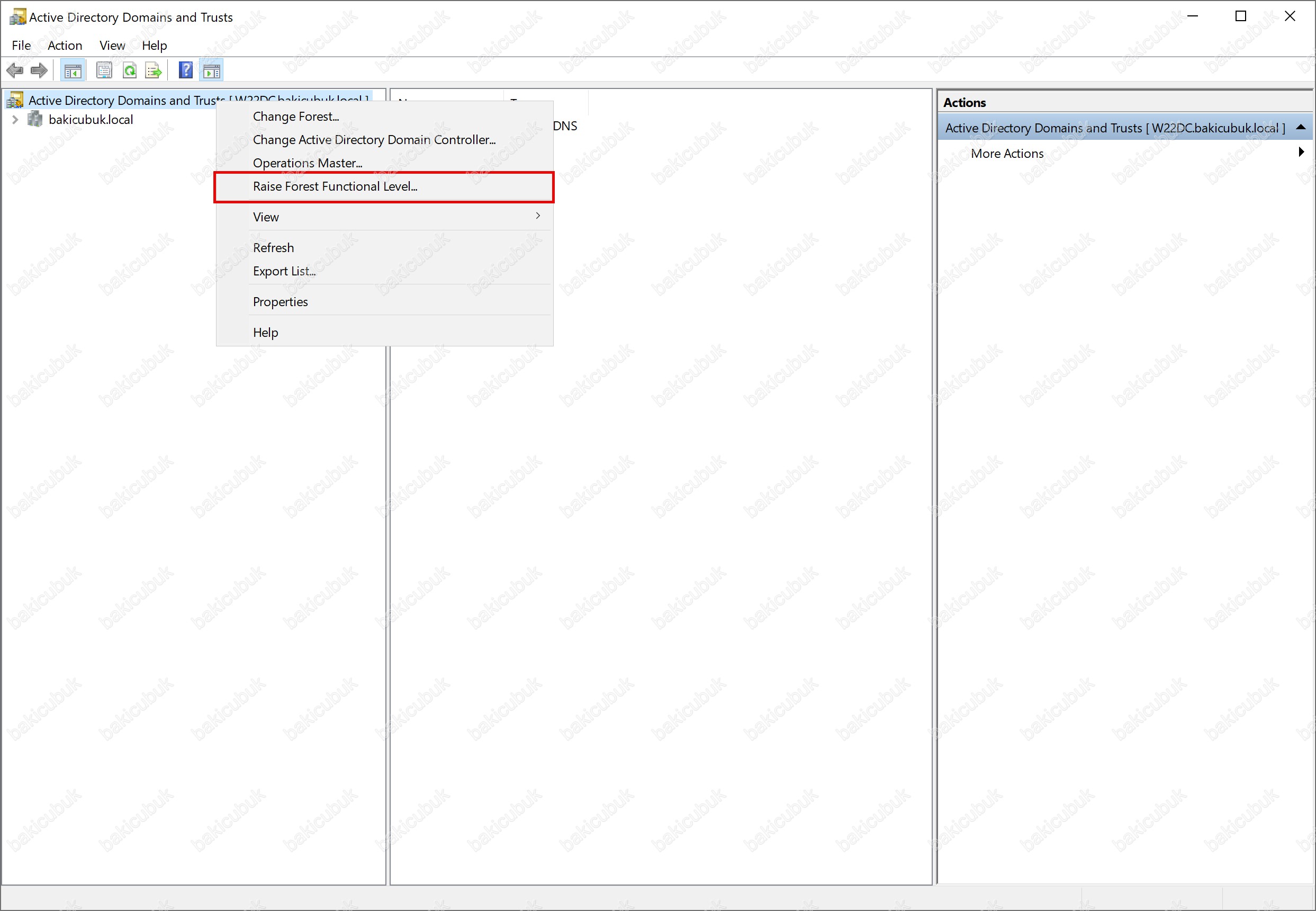
Task: Open the View menu in menu bar
Action: (112, 46)
